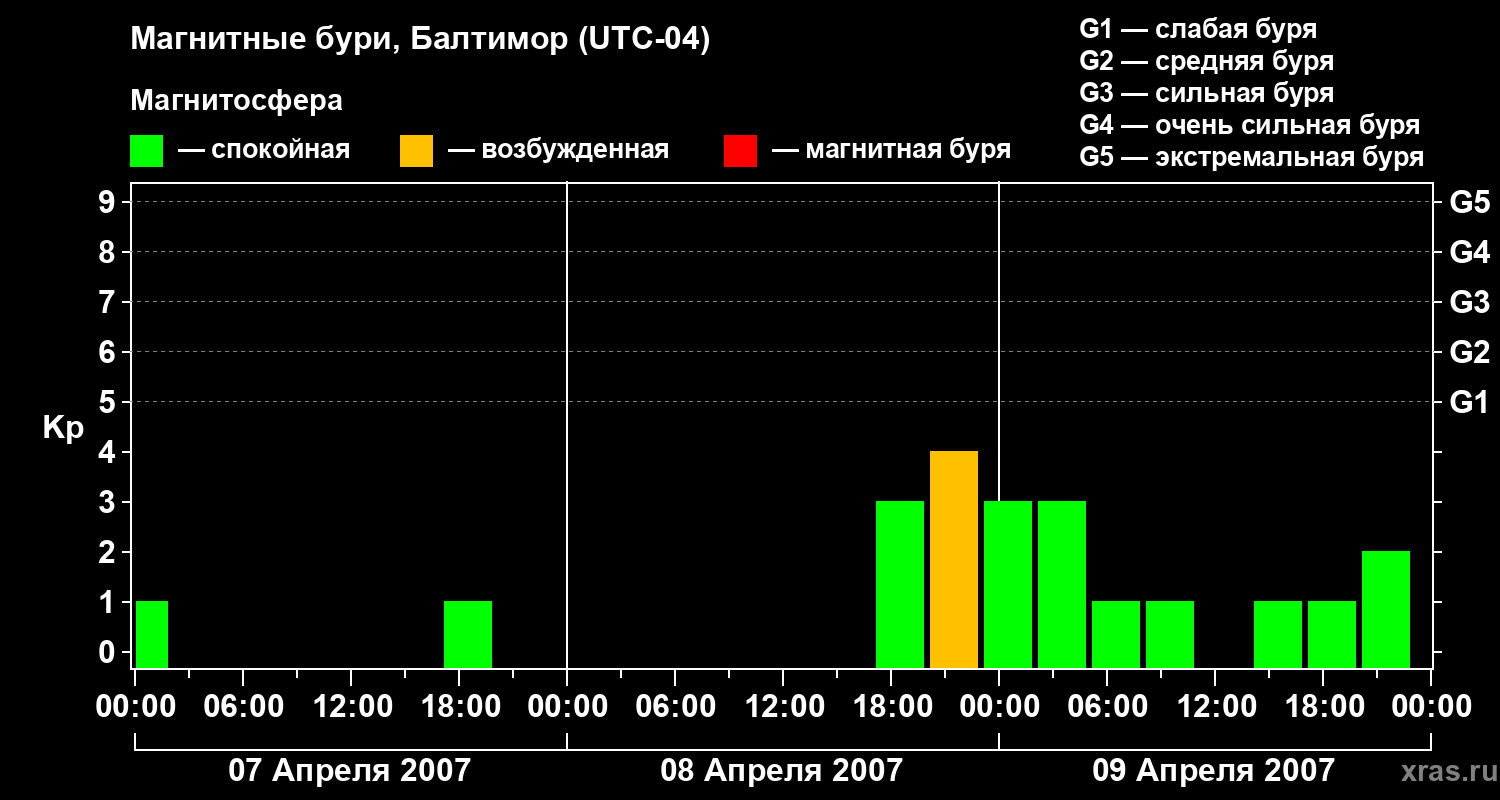1500x800 pixels.
Task: Select the Kp 3 bar at 03:00 on 09 April
Action: pyautogui.click(x=1062, y=585)
